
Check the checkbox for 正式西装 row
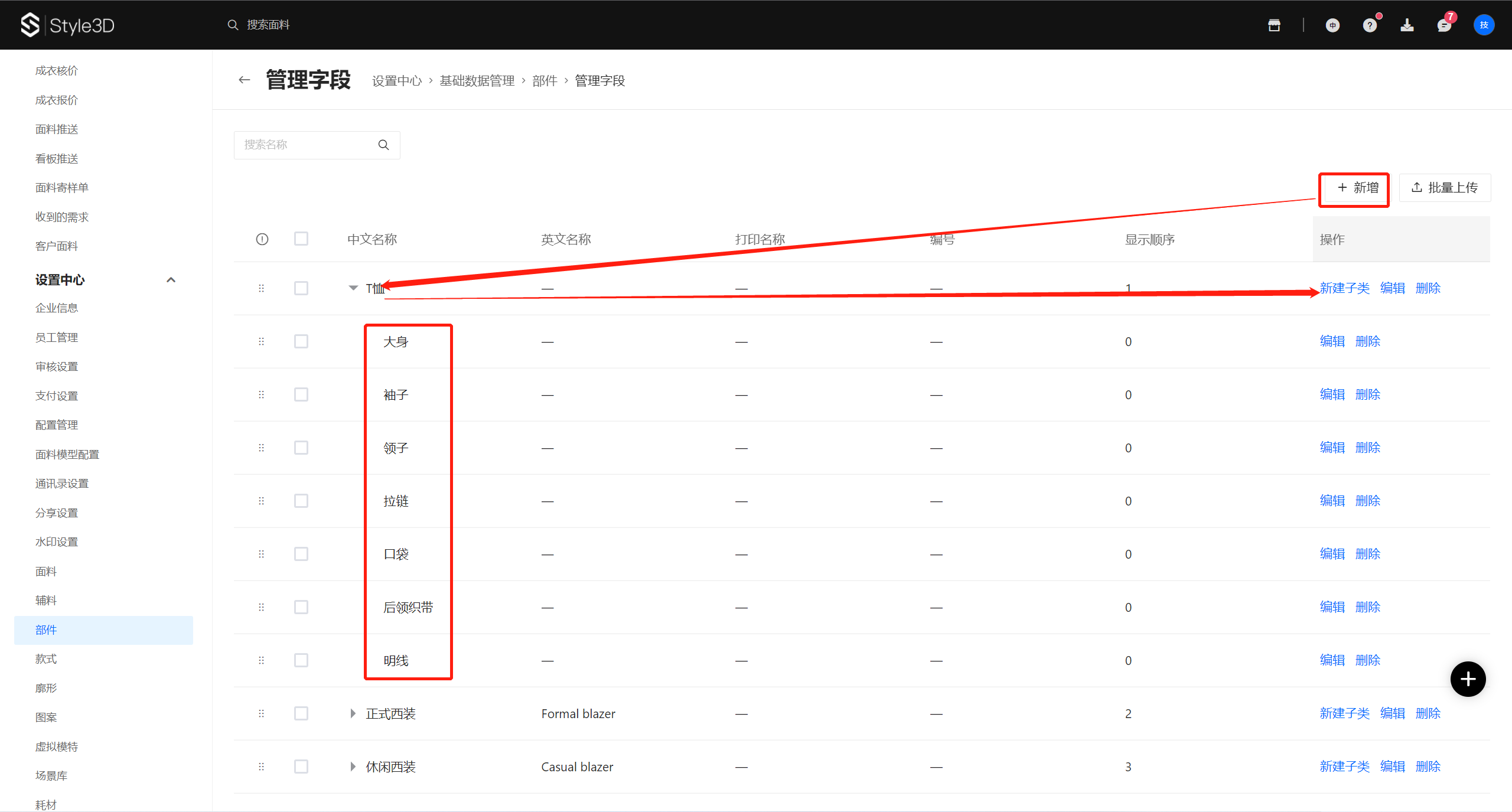pos(301,713)
